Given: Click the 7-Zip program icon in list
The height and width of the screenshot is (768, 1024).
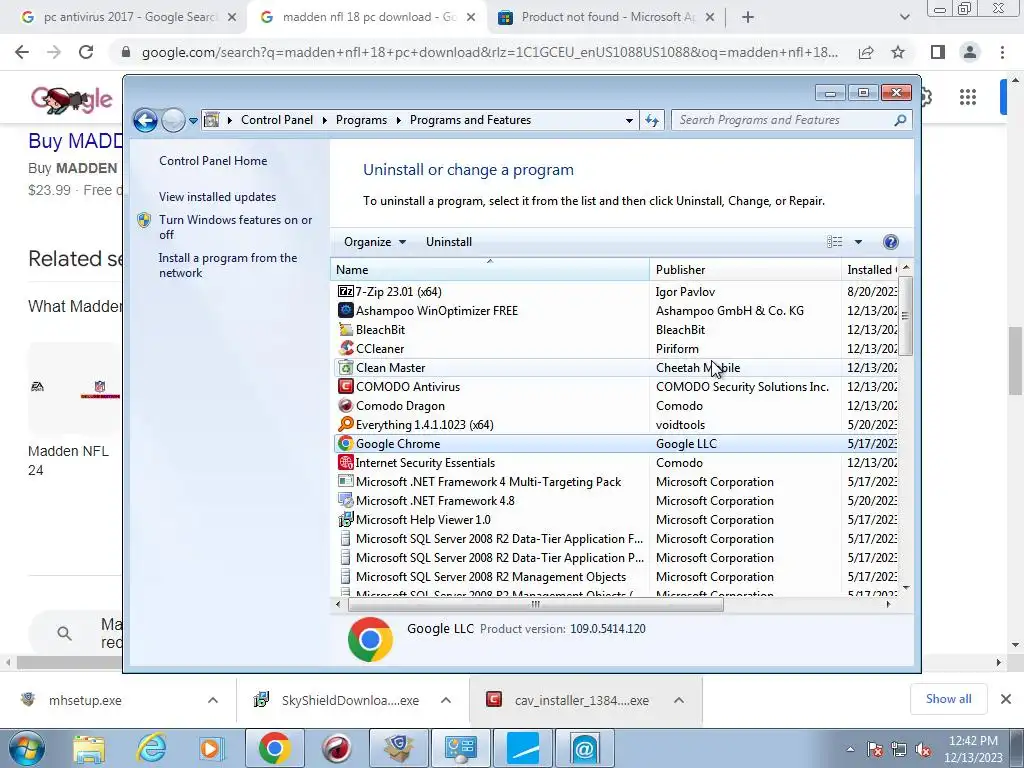Looking at the screenshot, I should (345, 291).
